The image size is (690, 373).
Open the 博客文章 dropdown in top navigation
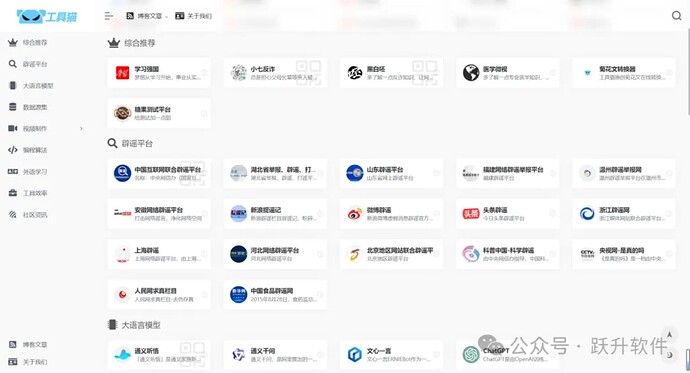click(147, 16)
